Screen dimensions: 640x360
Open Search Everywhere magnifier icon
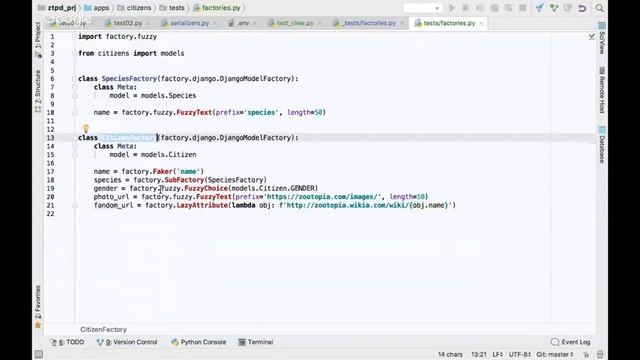click(599, 8)
